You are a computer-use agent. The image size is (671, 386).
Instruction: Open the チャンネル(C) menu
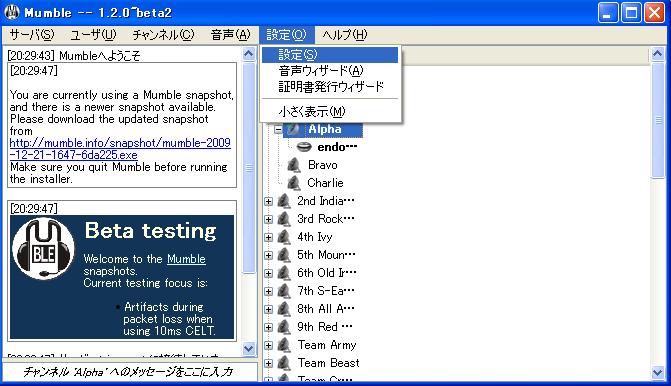click(163, 35)
